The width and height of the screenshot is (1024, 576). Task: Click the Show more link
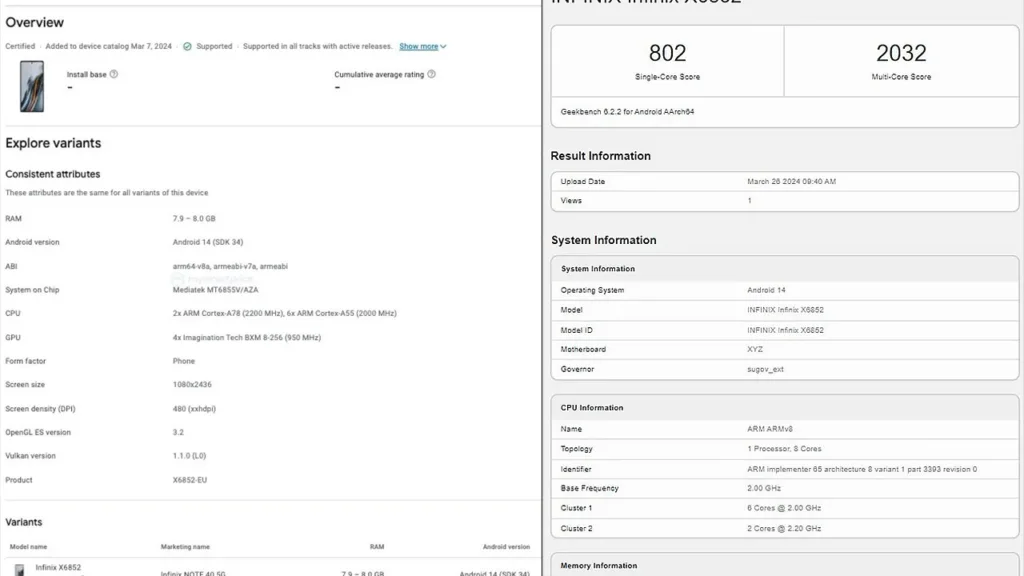click(419, 46)
